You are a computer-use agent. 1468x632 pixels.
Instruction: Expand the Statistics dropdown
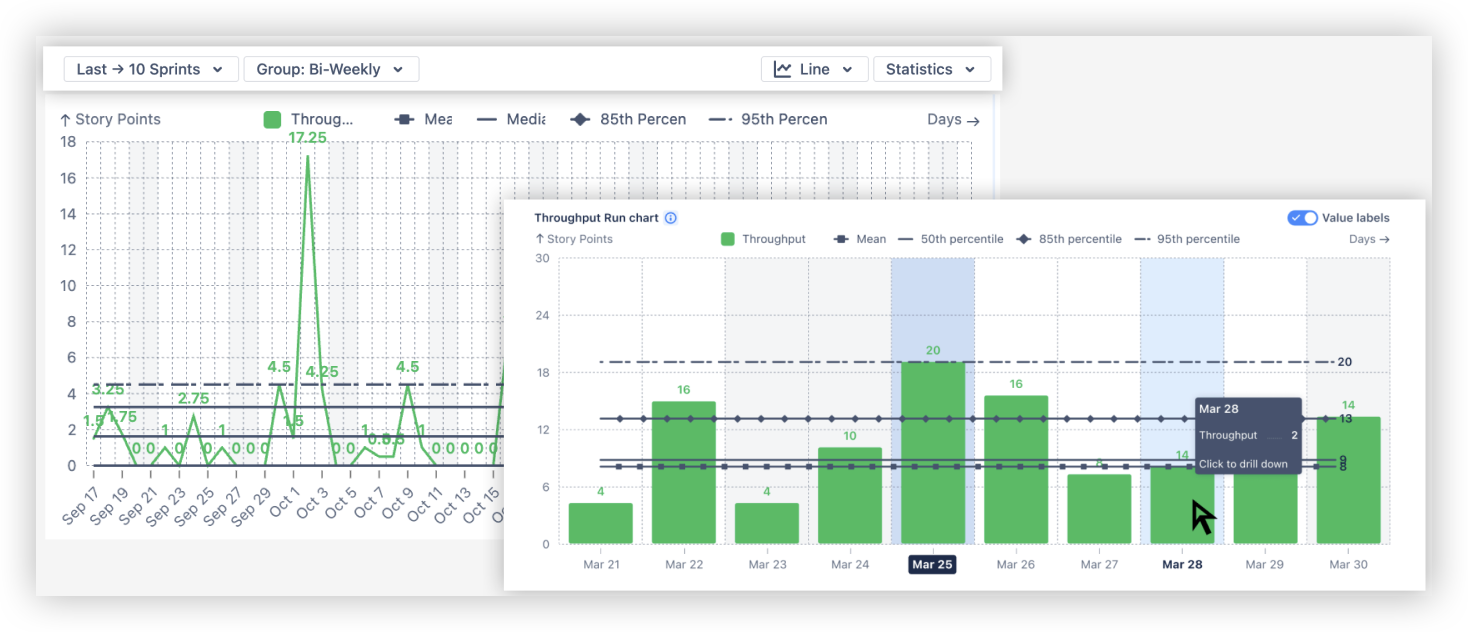931,69
